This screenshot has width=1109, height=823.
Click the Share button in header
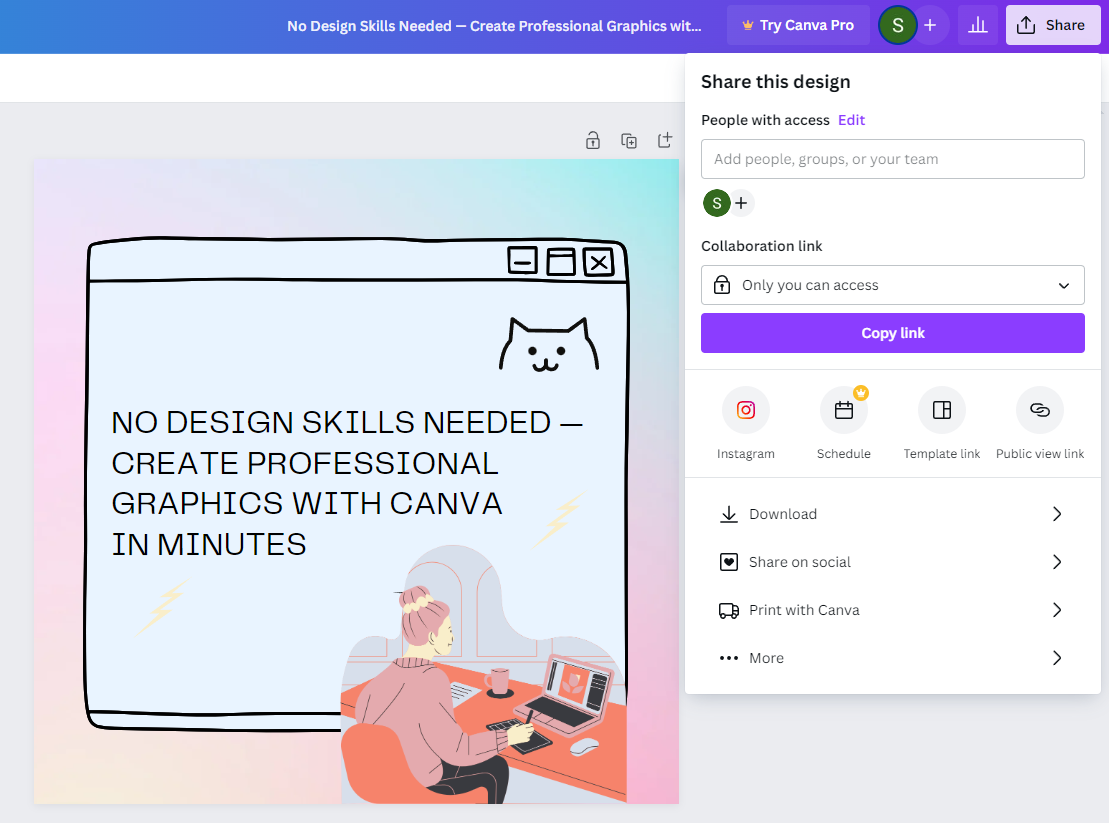[1052, 25]
